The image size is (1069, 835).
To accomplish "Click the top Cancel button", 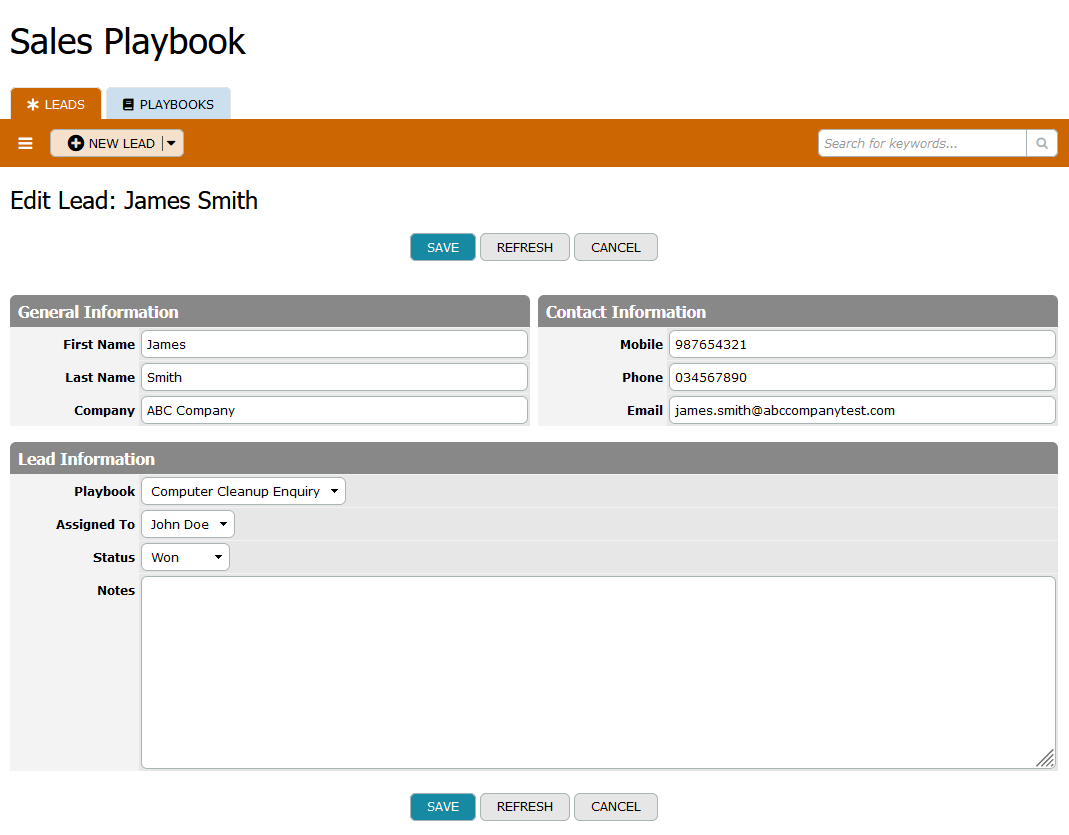I will (615, 247).
